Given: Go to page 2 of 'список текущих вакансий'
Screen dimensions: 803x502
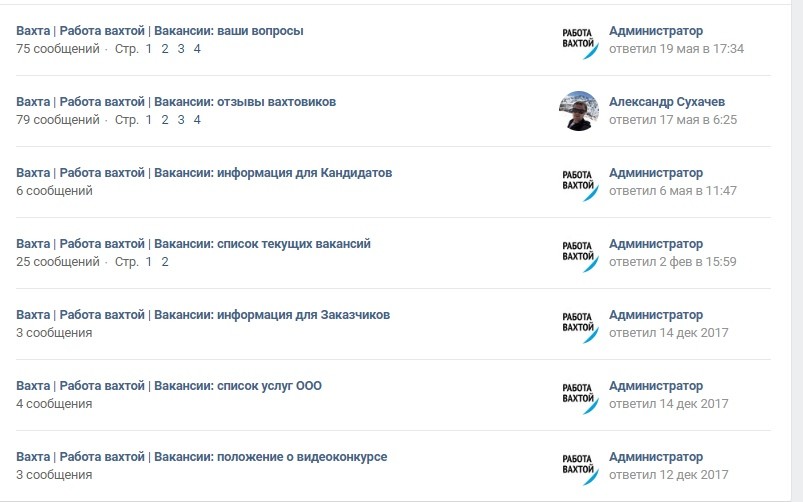Looking at the screenshot, I should point(165,262).
